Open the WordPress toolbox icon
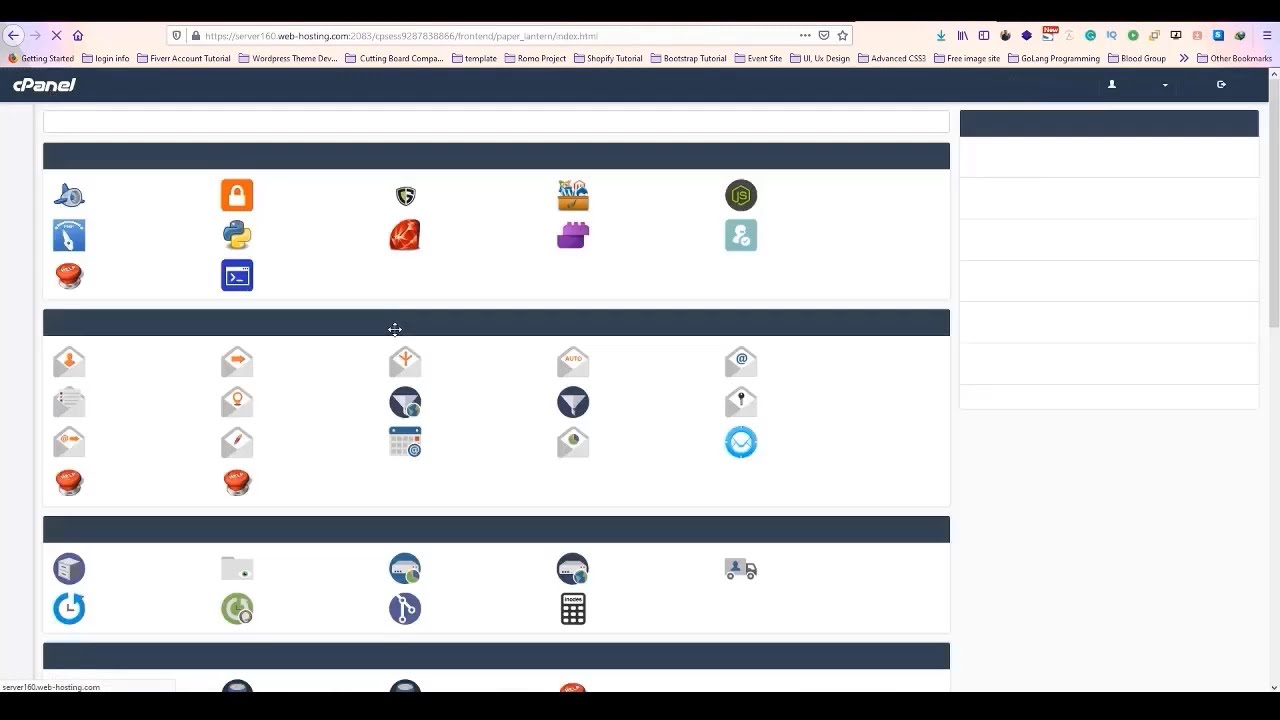 click(x=573, y=195)
